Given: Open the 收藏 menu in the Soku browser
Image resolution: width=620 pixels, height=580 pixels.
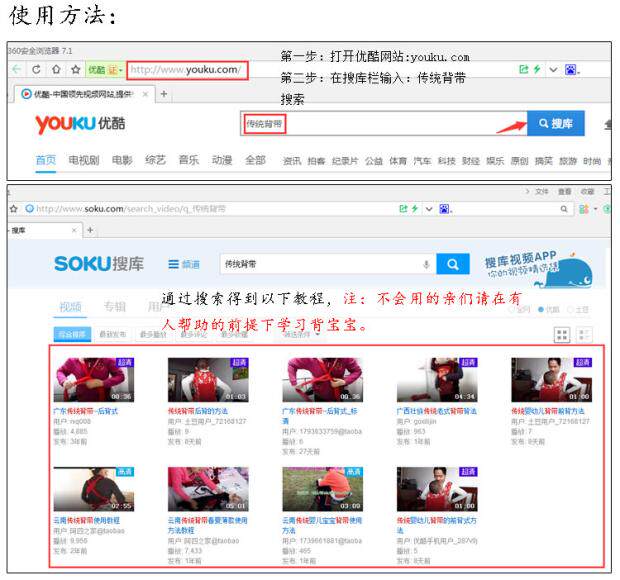Looking at the screenshot, I should [588, 192].
